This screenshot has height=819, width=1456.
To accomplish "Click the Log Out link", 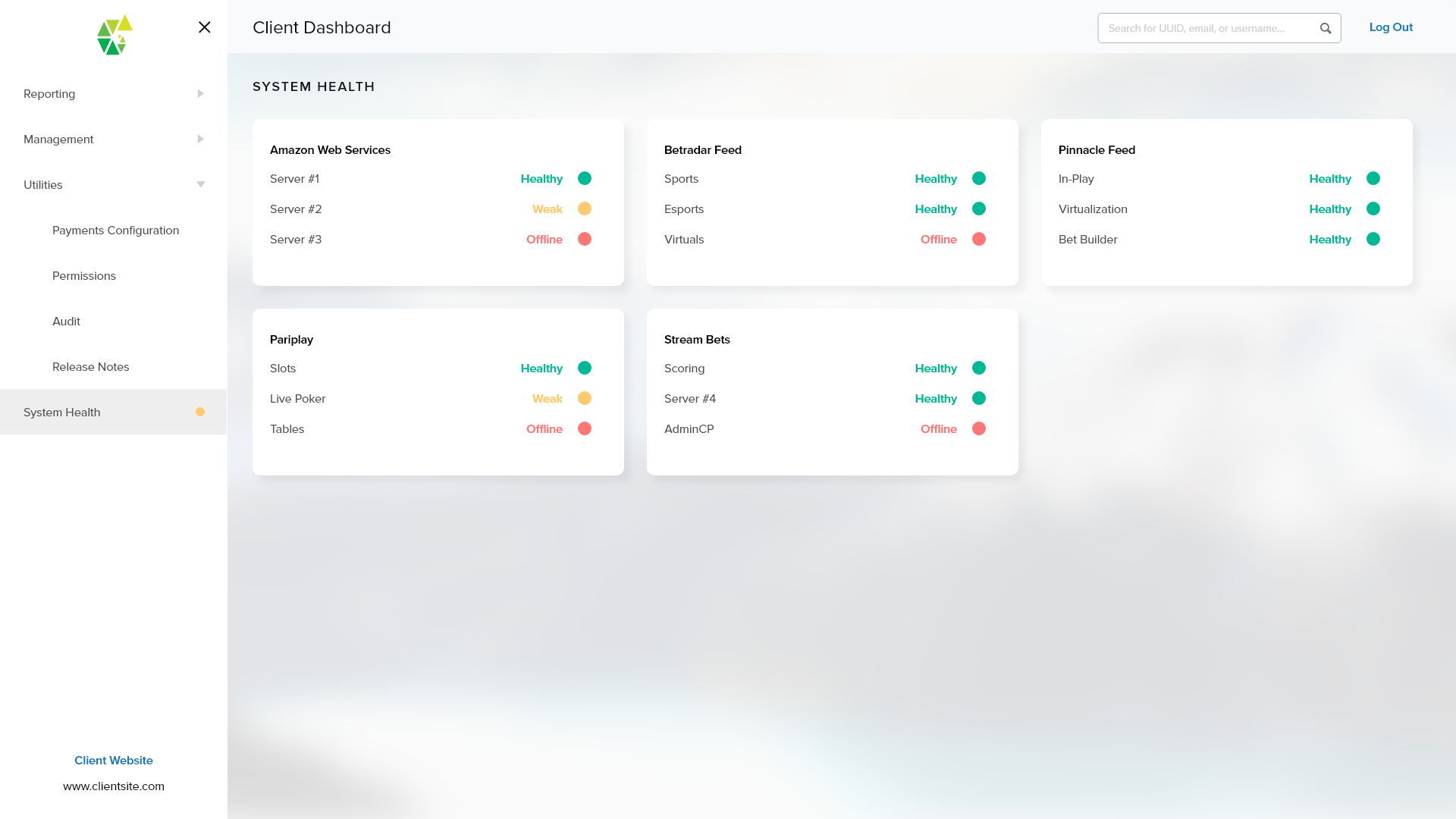I will coord(1391,27).
